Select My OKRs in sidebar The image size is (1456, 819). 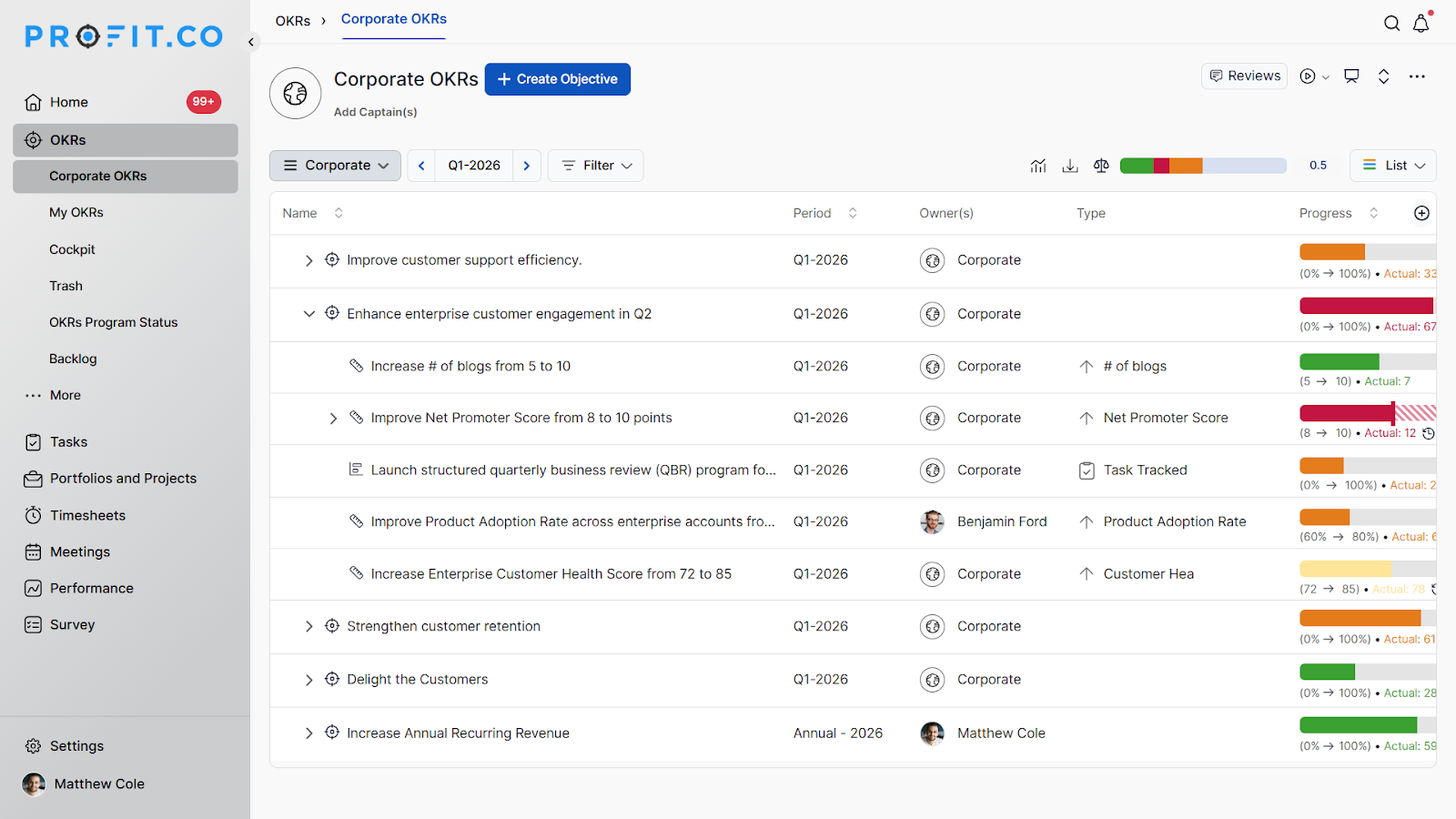(x=76, y=212)
